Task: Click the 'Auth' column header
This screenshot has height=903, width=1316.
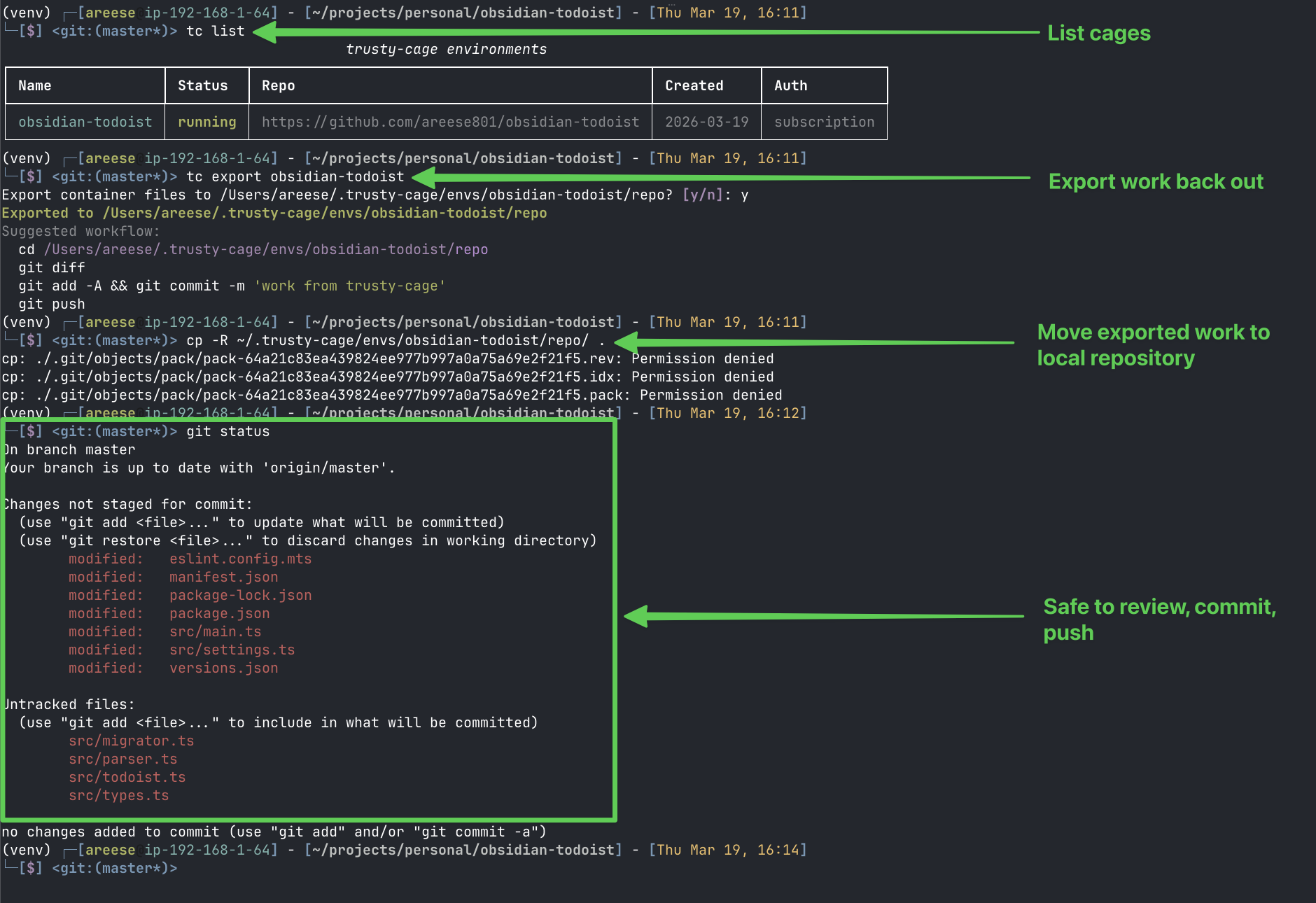Action: [790, 85]
